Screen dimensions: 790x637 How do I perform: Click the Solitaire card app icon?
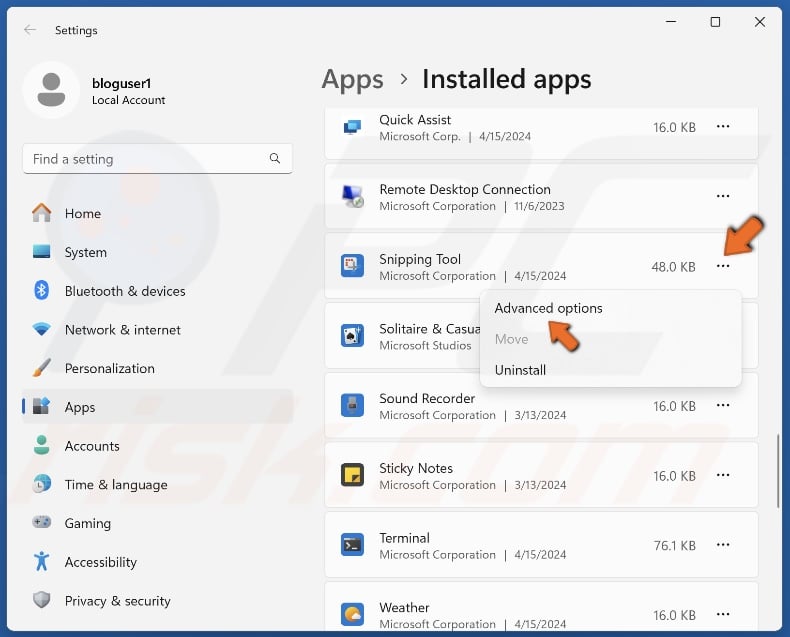(x=352, y=335)
